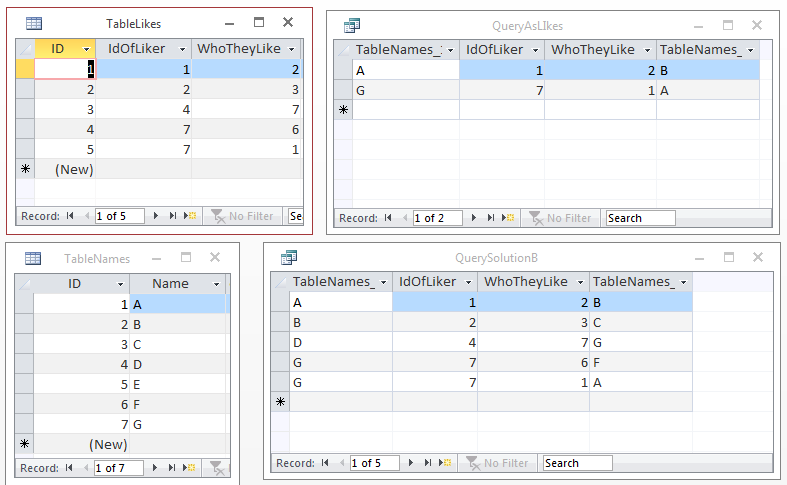Click Search box in QueryAsLikes
This screenshot has width=787, height=485.
(x=640, y=218)
